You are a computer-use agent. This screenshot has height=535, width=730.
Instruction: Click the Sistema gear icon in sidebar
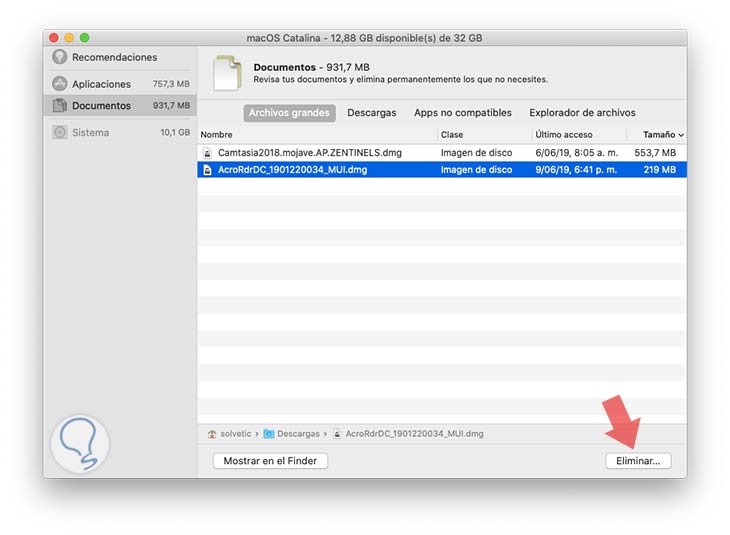point(60,132)
